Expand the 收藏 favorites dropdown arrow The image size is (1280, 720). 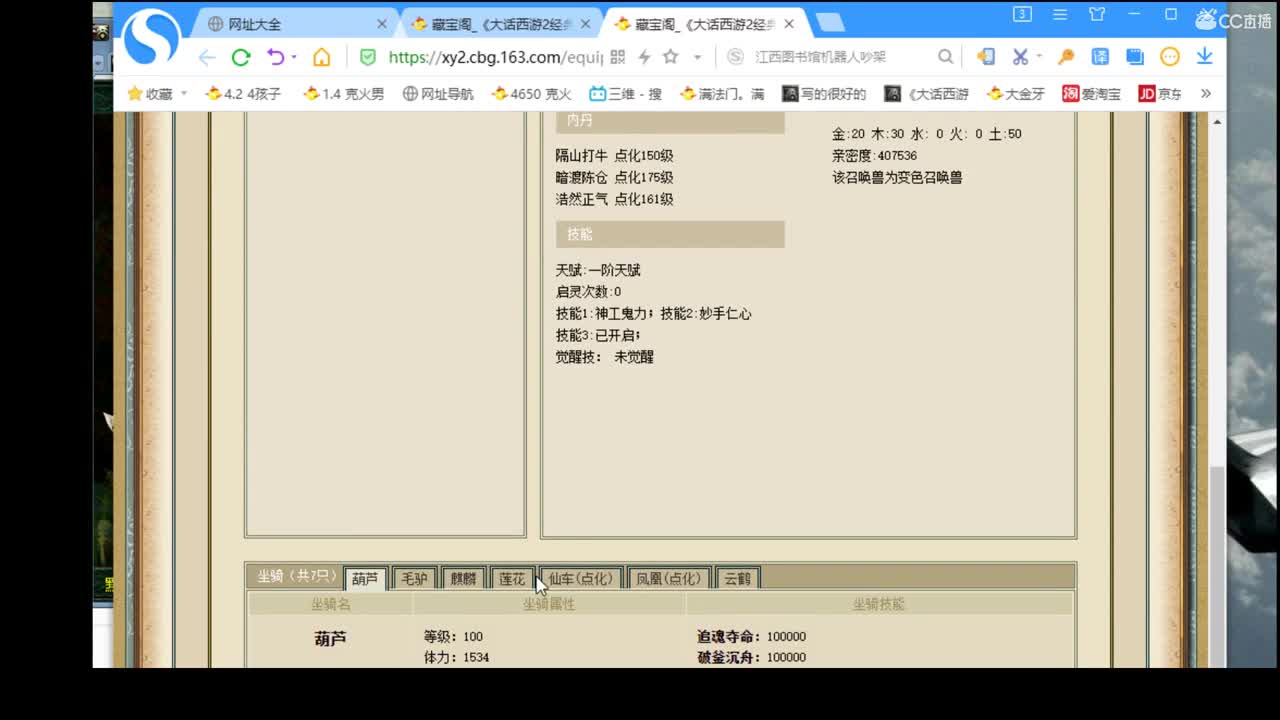tap(184, 94)
